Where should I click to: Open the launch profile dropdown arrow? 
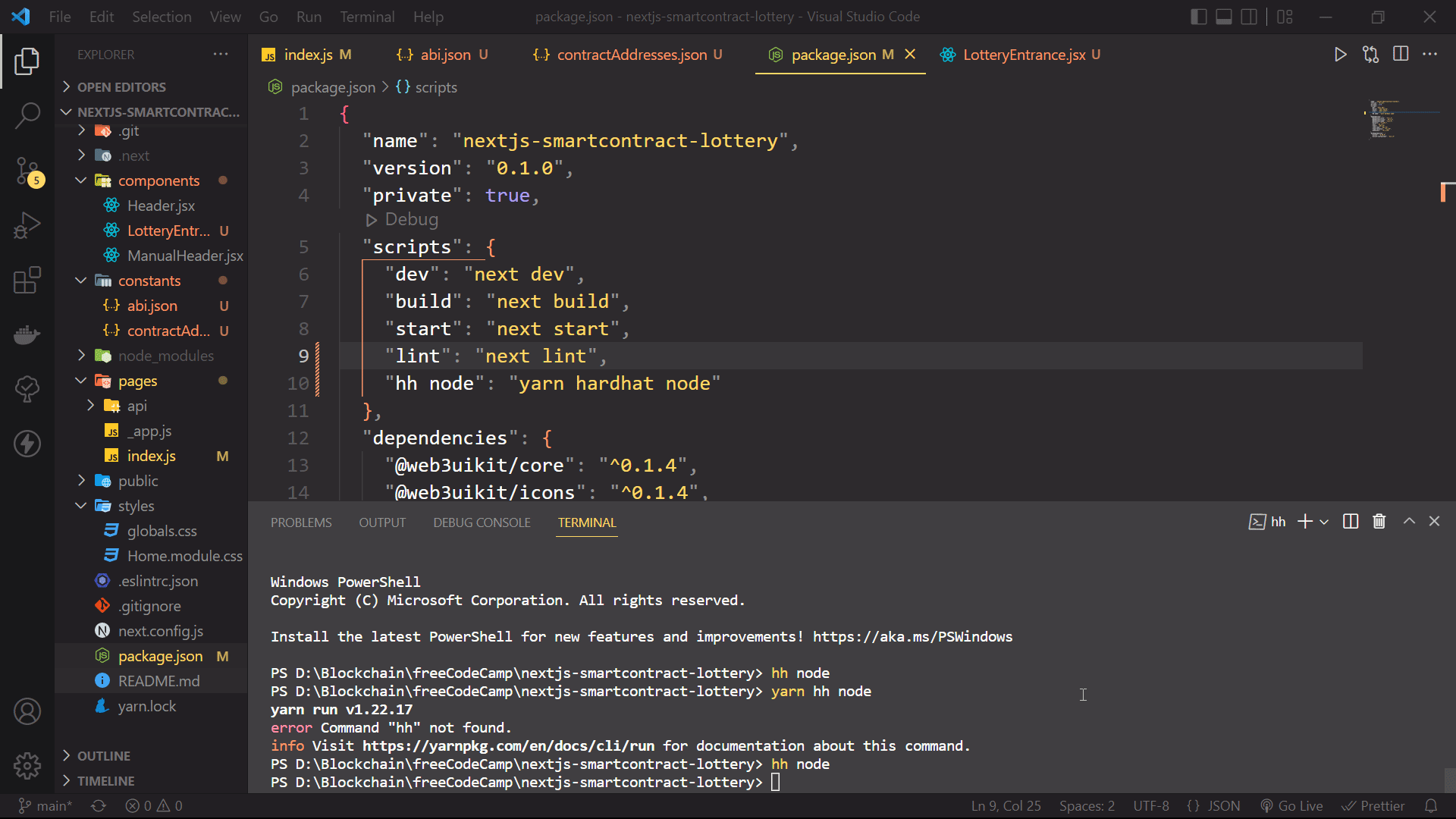point(1324,522)
